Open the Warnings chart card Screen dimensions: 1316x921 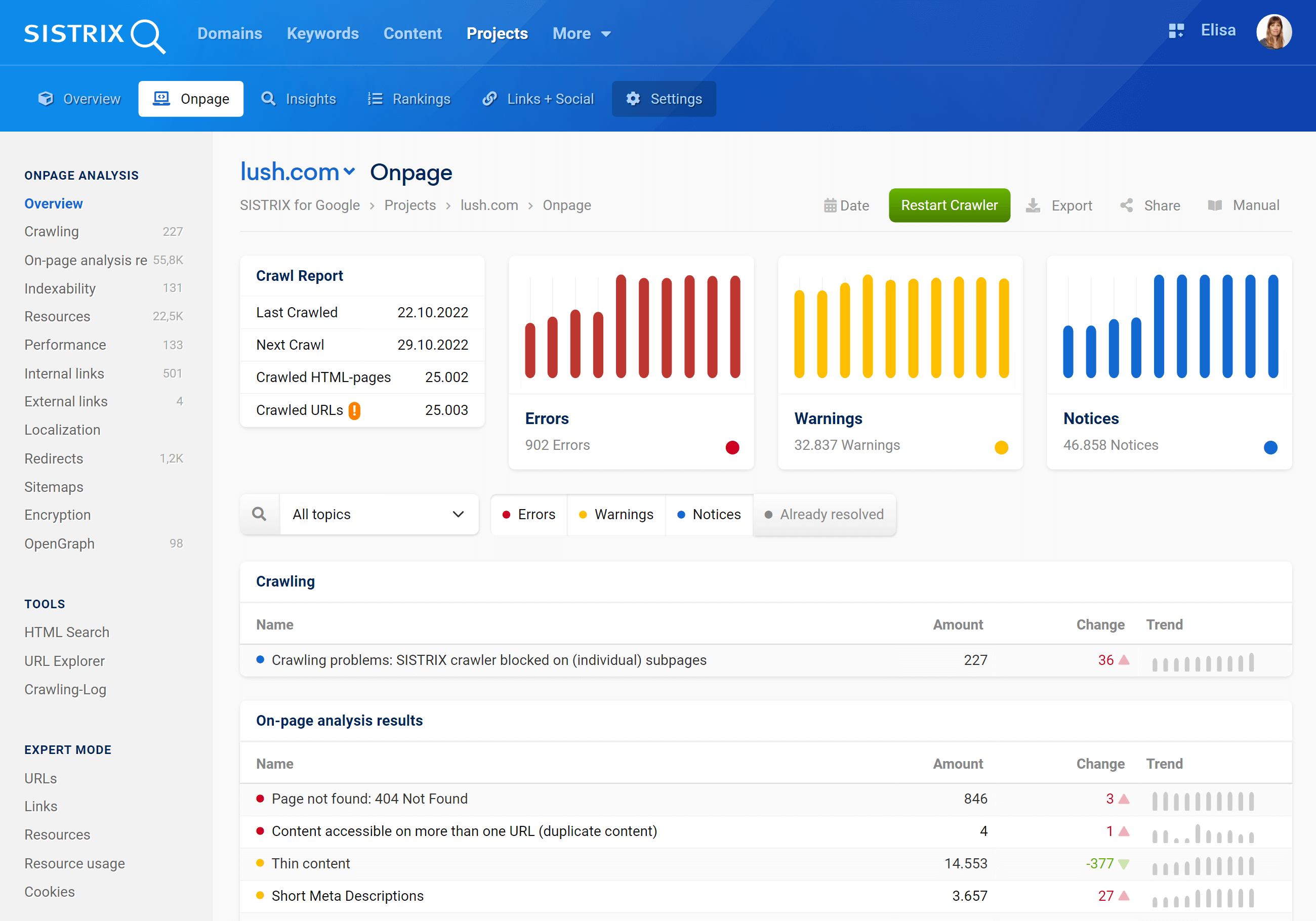coord(900,363)
